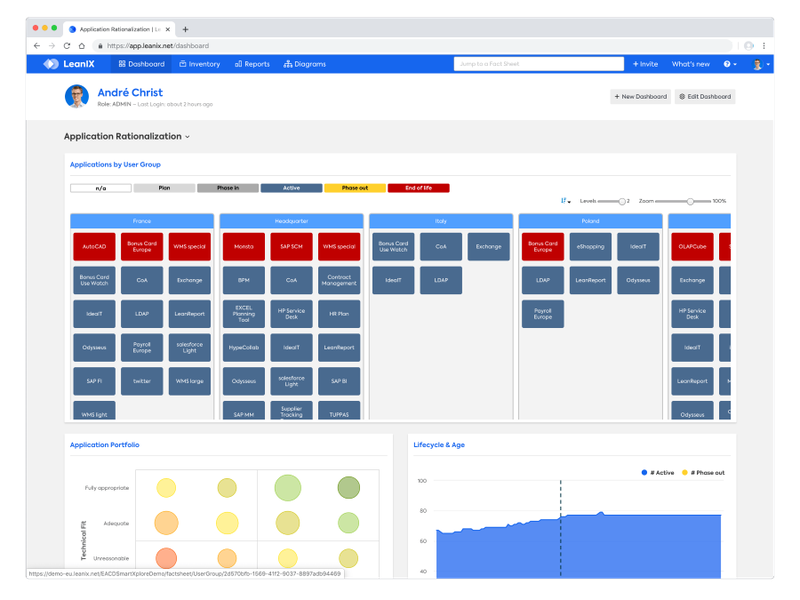This screenshot has width=800, height=600.
Task: Open the SAP FI application tile
Action: click(94, 381)
